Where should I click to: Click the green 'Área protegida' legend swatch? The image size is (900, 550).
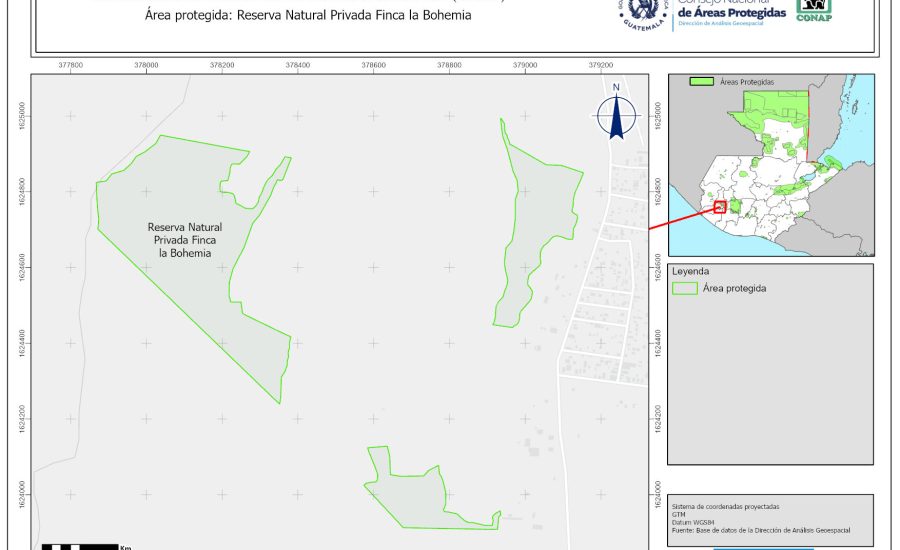(x=685, y=288)
